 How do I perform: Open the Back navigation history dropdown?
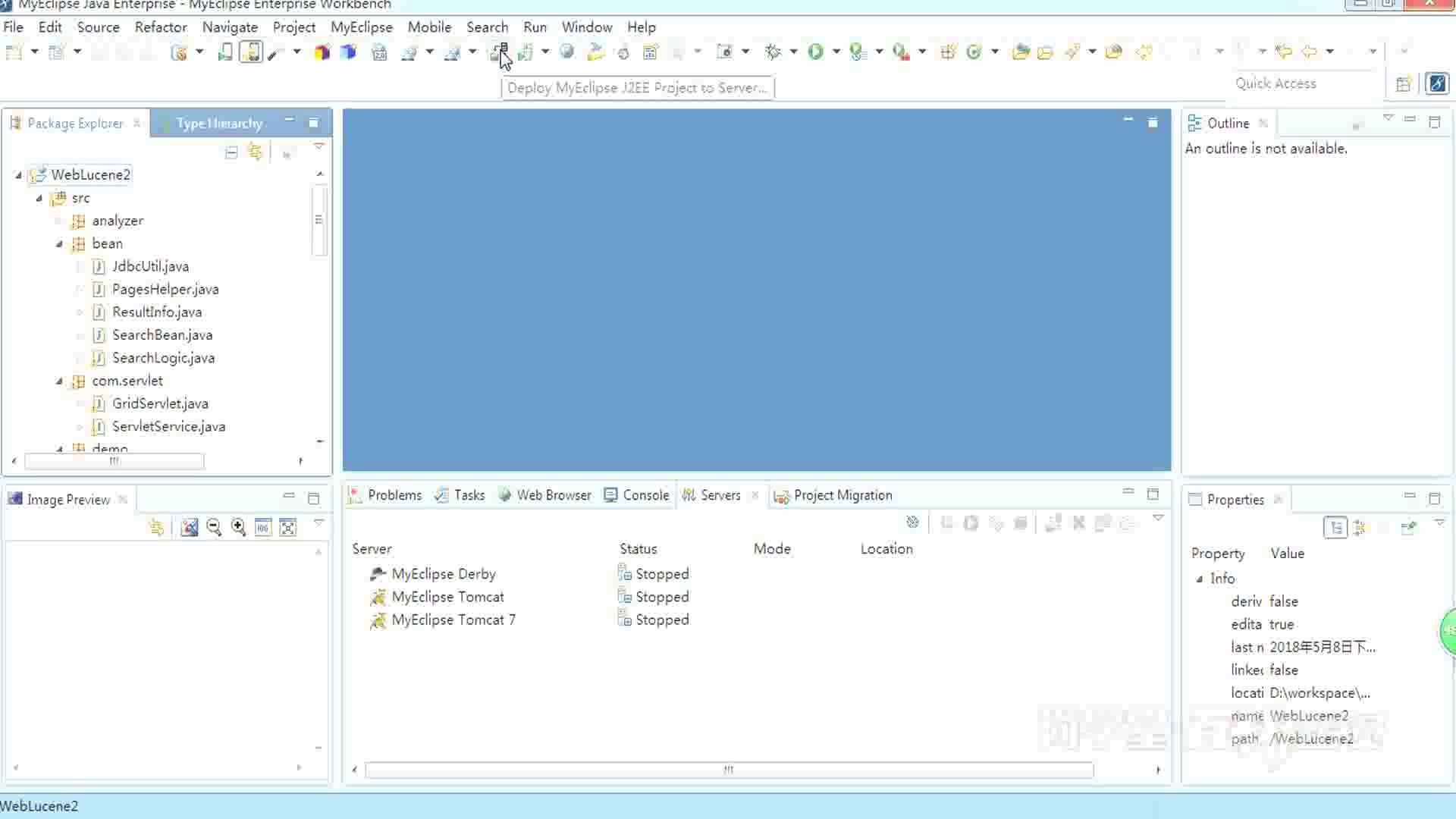(x=1330, y=52)
